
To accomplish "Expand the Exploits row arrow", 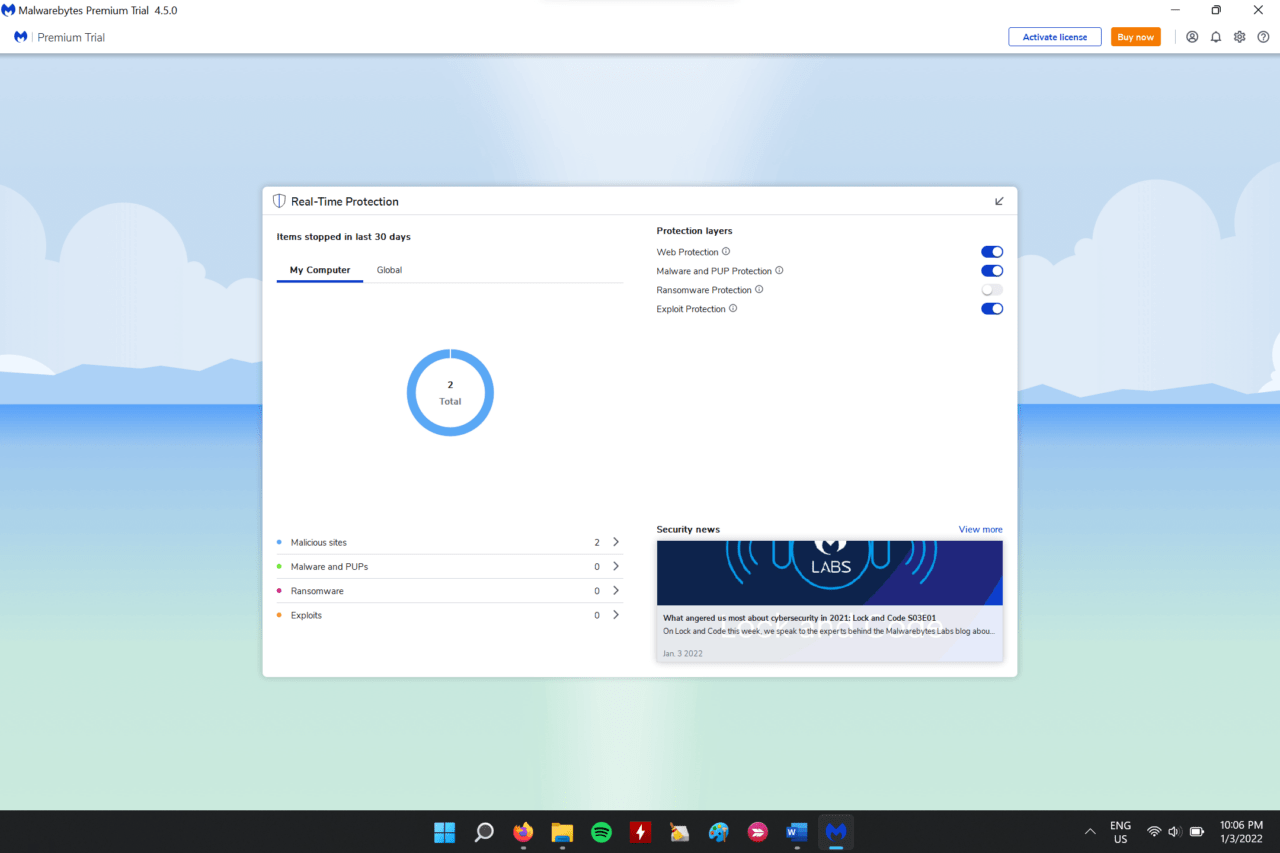I will 616,615.
